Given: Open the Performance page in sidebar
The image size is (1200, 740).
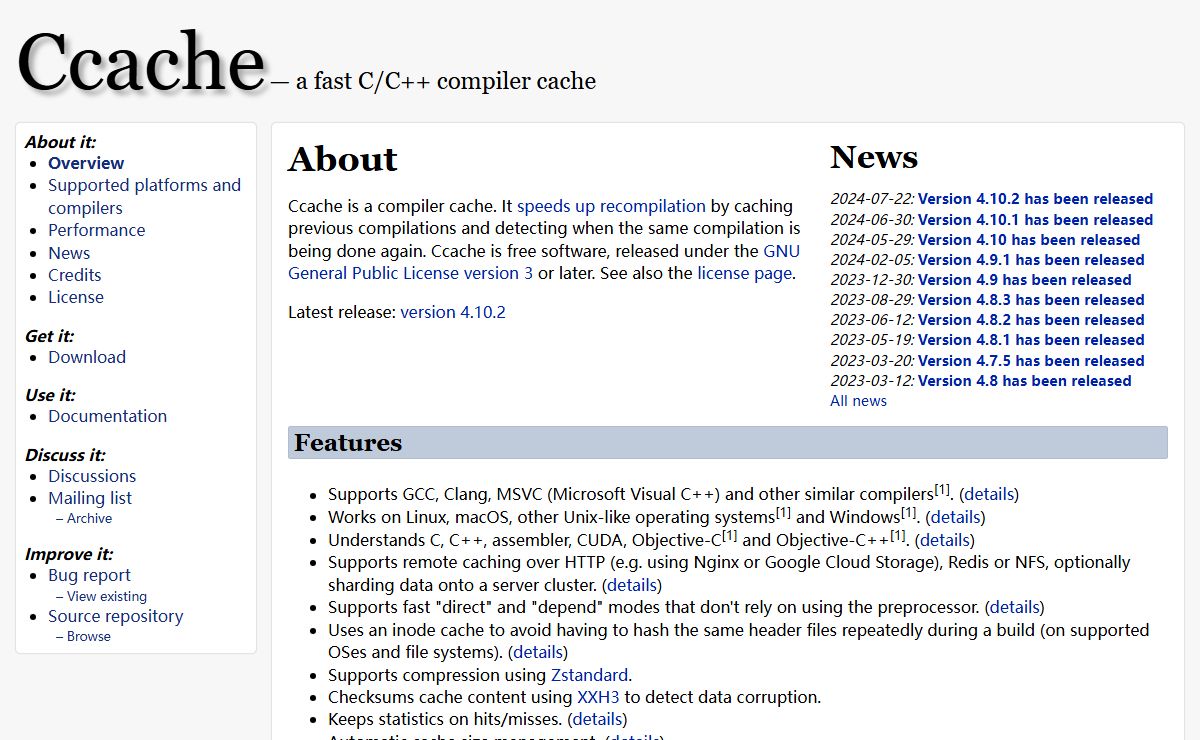Looking at the screenshot, I should pos(96,230).
